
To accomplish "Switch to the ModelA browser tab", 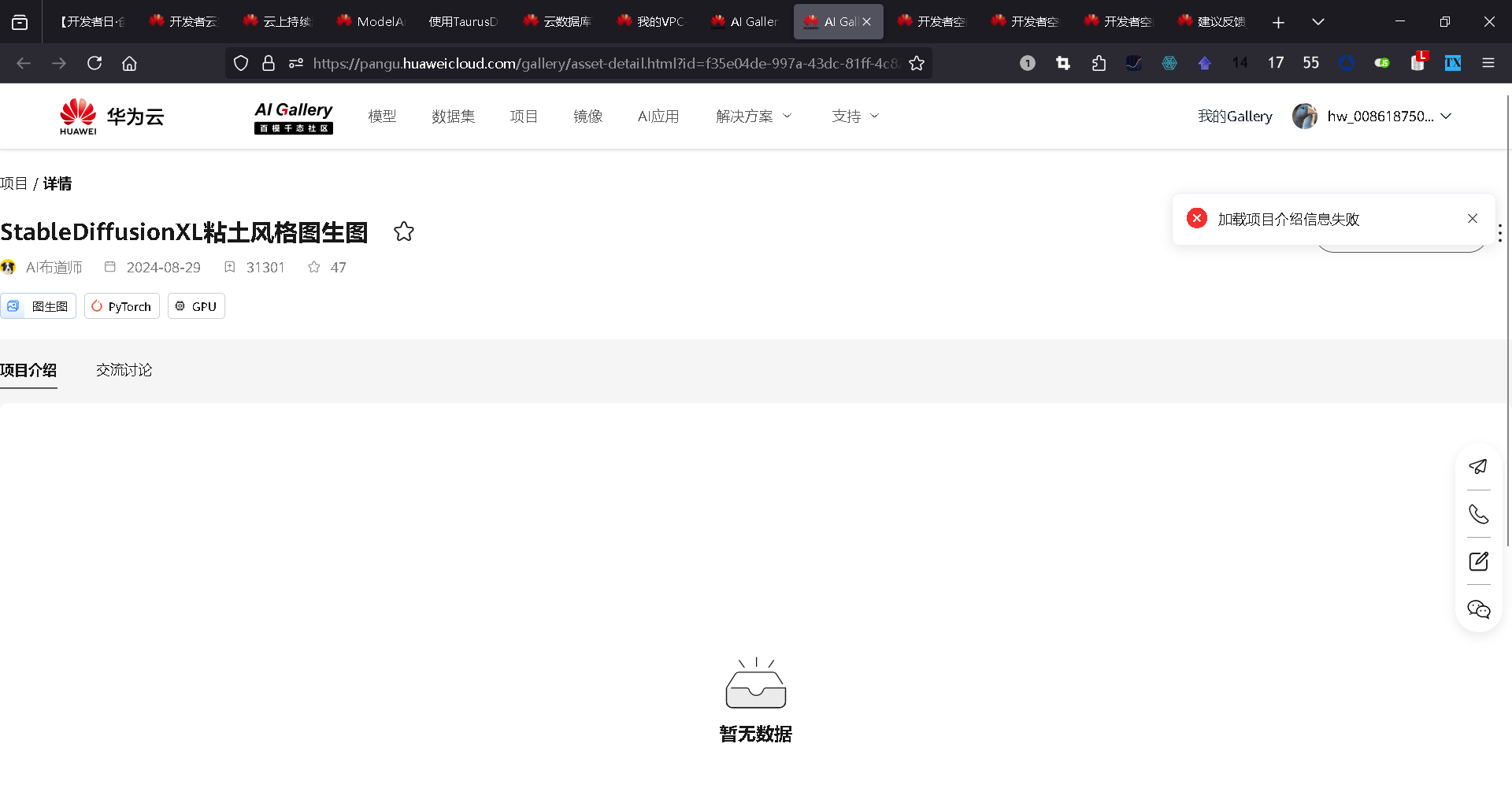I will [371, 22].
